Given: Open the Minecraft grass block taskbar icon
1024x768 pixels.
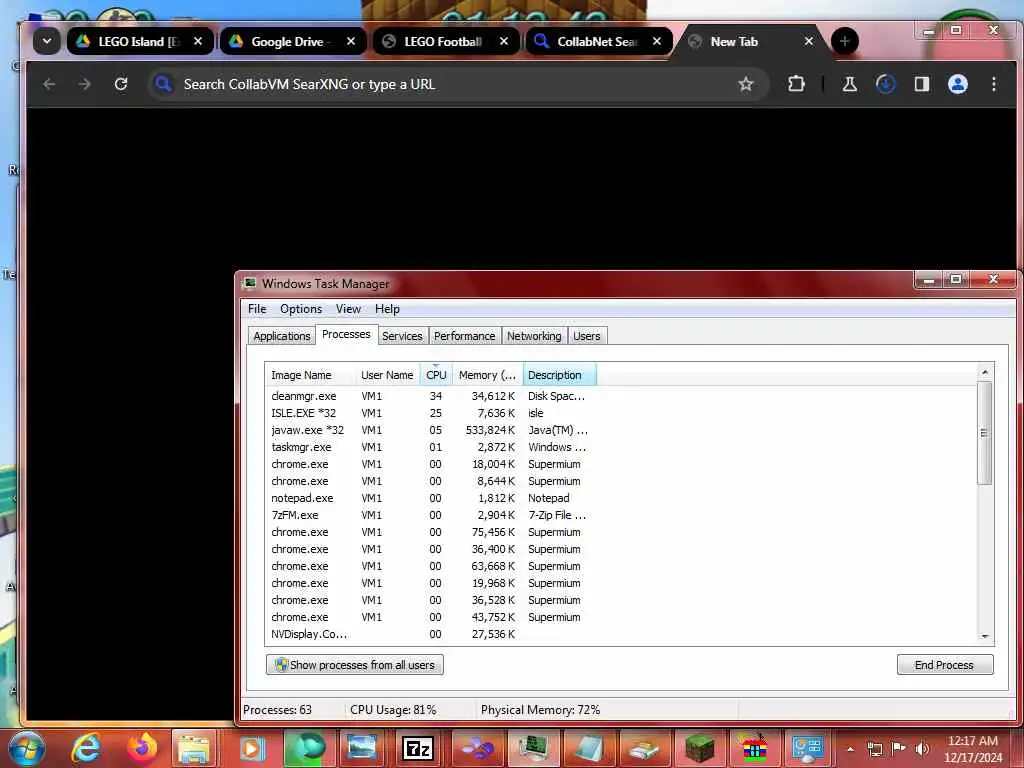Looking at the screenshot, I should tap(698, 748).
